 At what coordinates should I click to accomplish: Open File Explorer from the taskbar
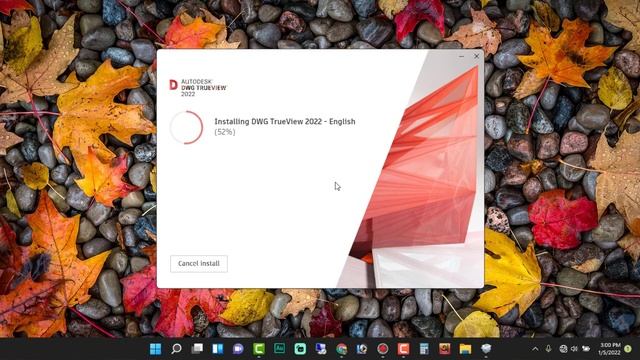[465, 349]
